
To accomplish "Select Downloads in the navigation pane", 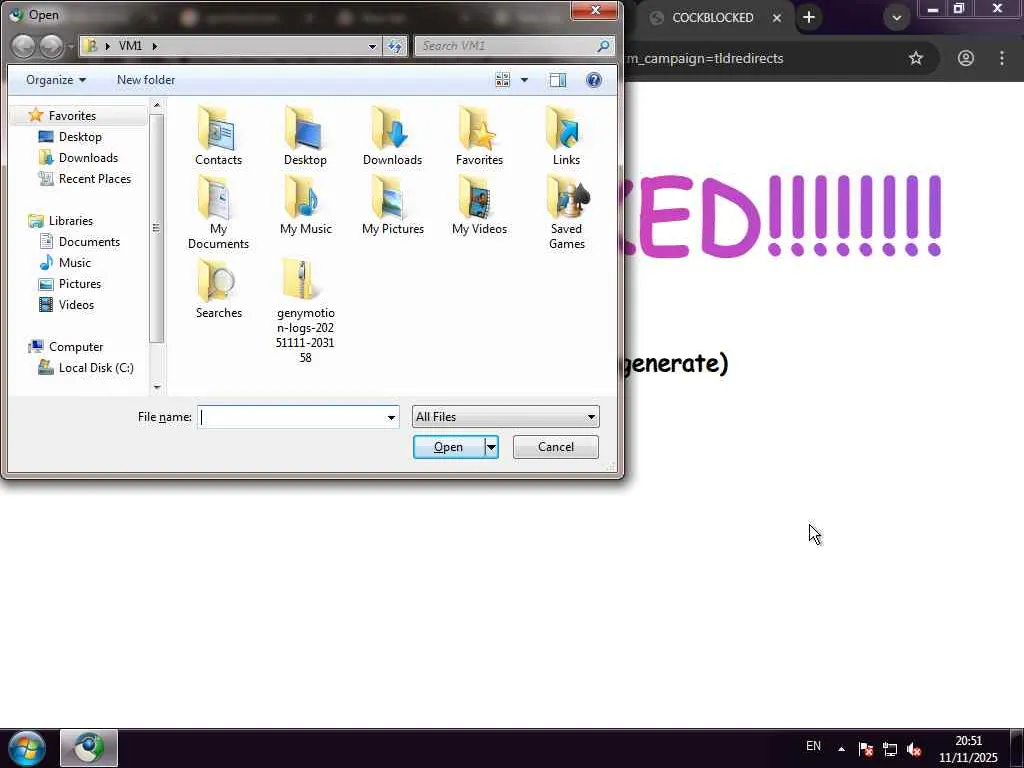I will click(x=88, y=157).
